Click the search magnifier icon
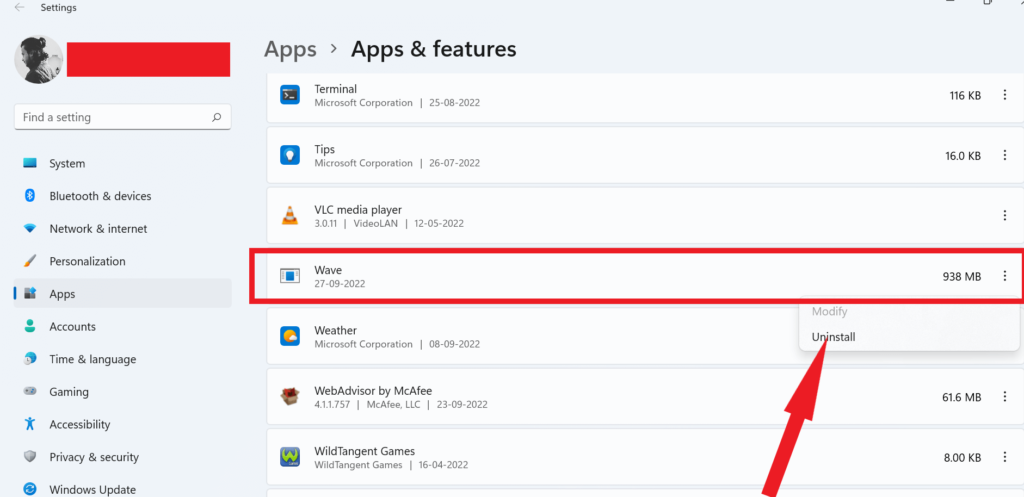 [x=216, y=118]
